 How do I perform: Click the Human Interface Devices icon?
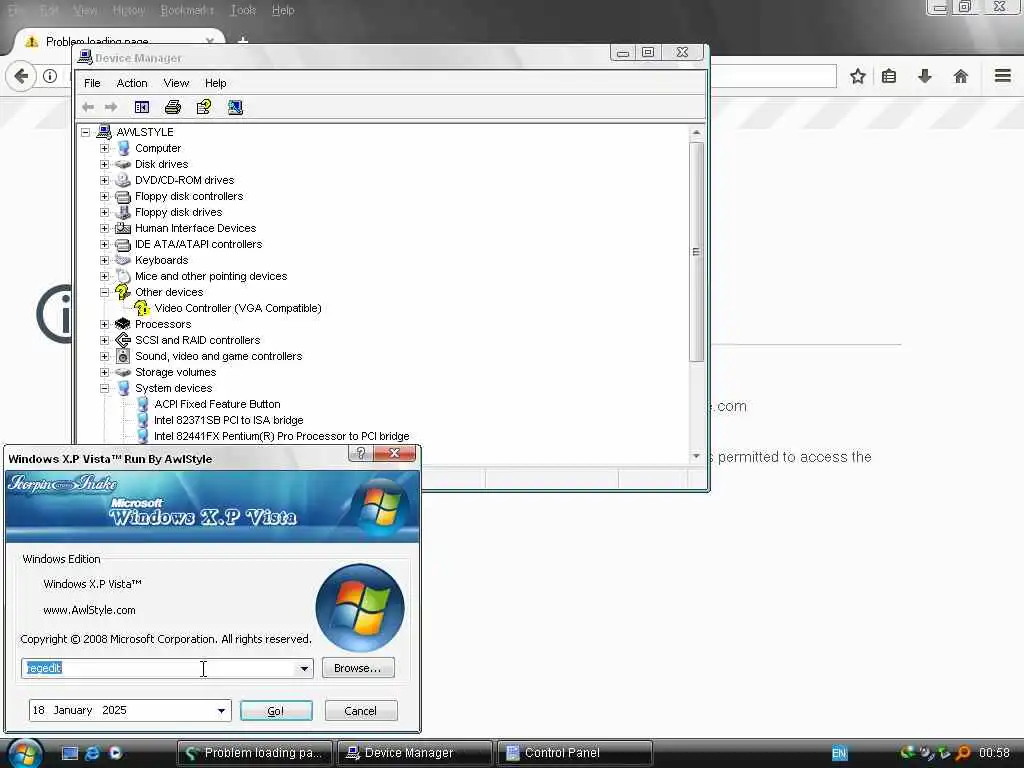(x=123, y=228)
